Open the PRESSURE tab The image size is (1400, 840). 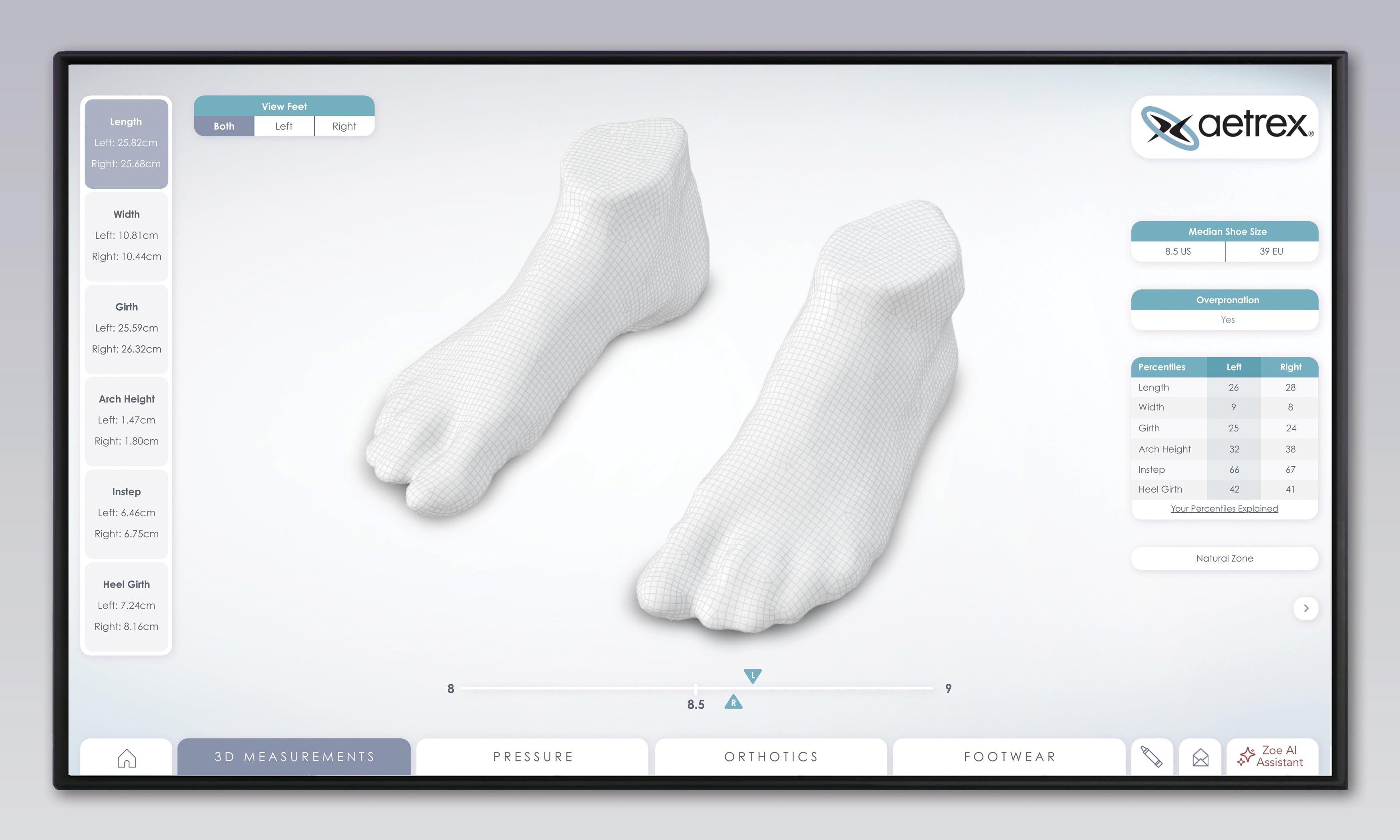[532, 757]
